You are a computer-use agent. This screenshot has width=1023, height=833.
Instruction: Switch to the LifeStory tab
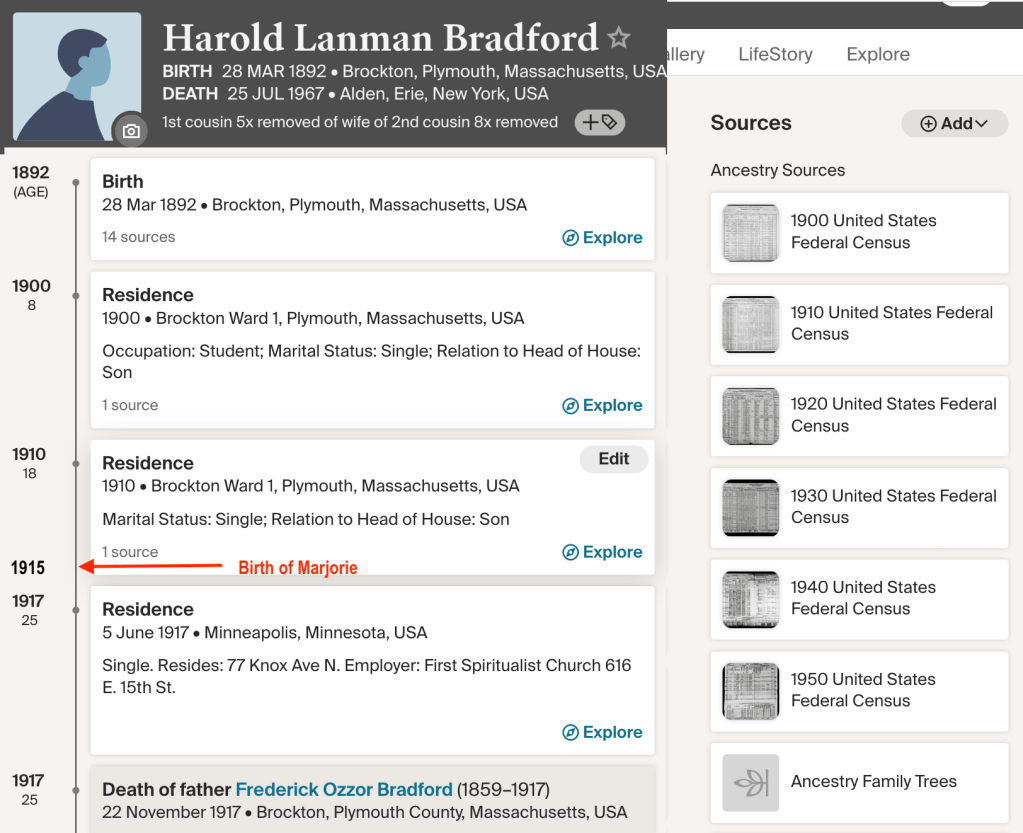coord(775,54)
